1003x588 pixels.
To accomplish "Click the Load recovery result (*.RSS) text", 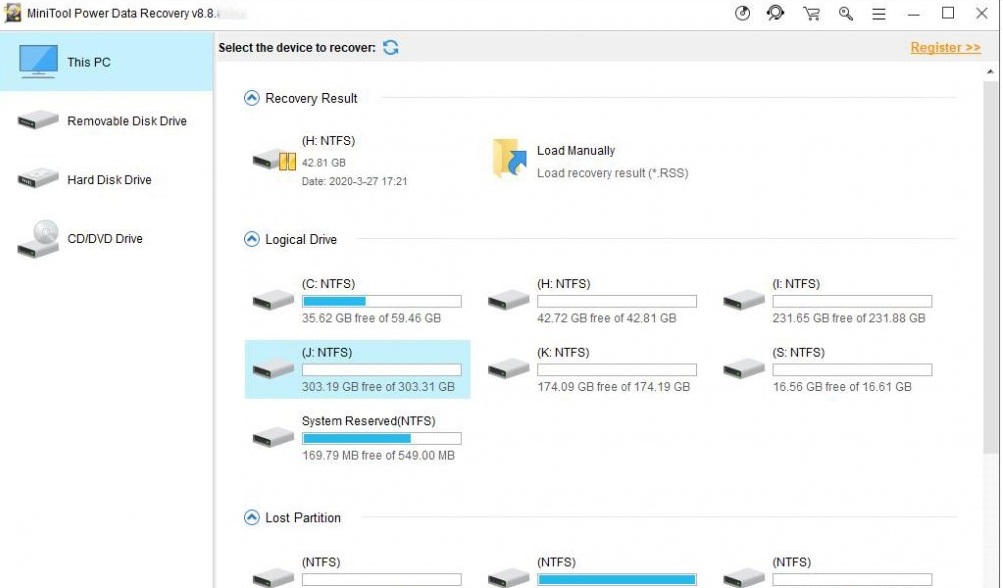I will tap(612, 173).
